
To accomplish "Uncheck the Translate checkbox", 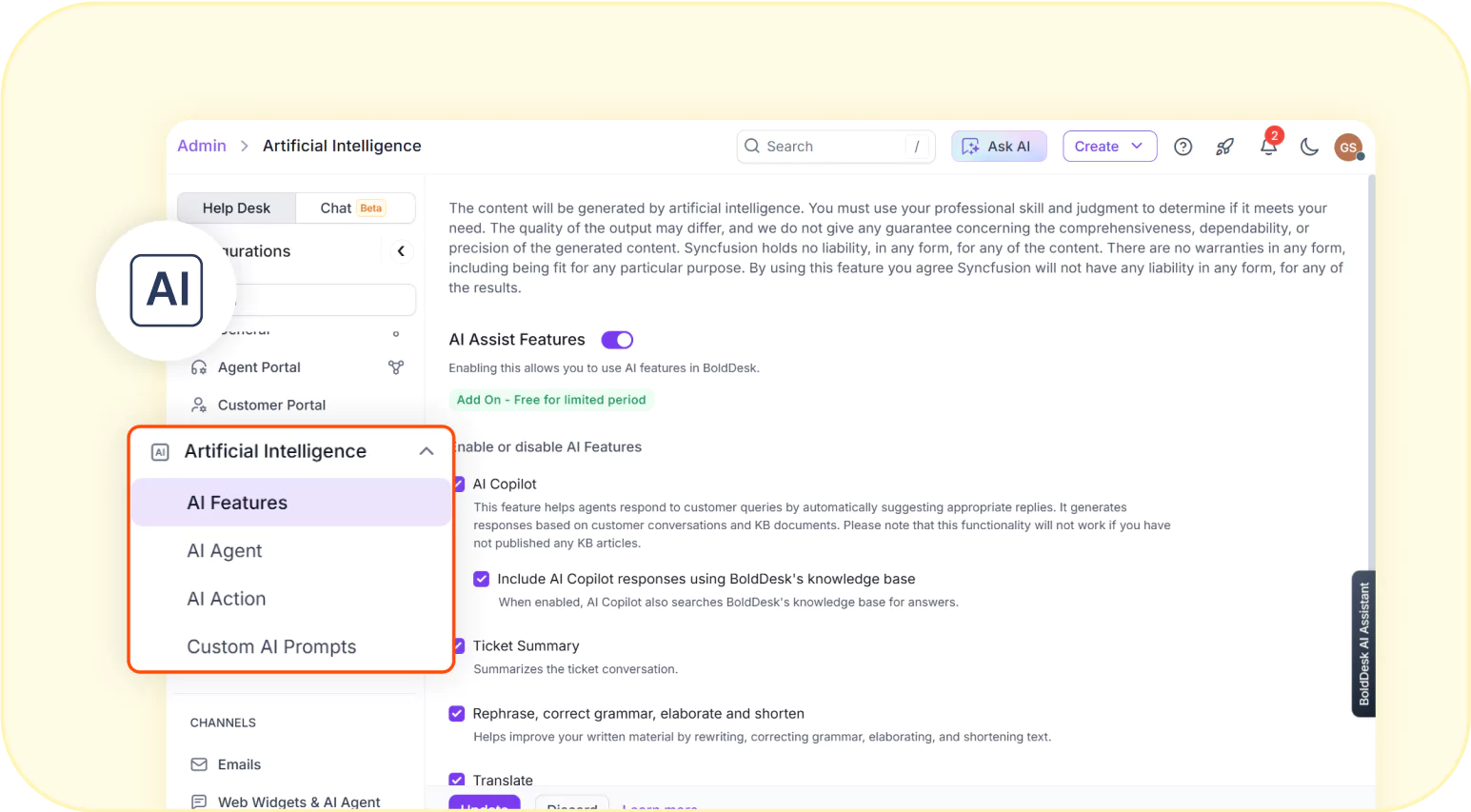I will pyautogui.click(x=457, y=780).
